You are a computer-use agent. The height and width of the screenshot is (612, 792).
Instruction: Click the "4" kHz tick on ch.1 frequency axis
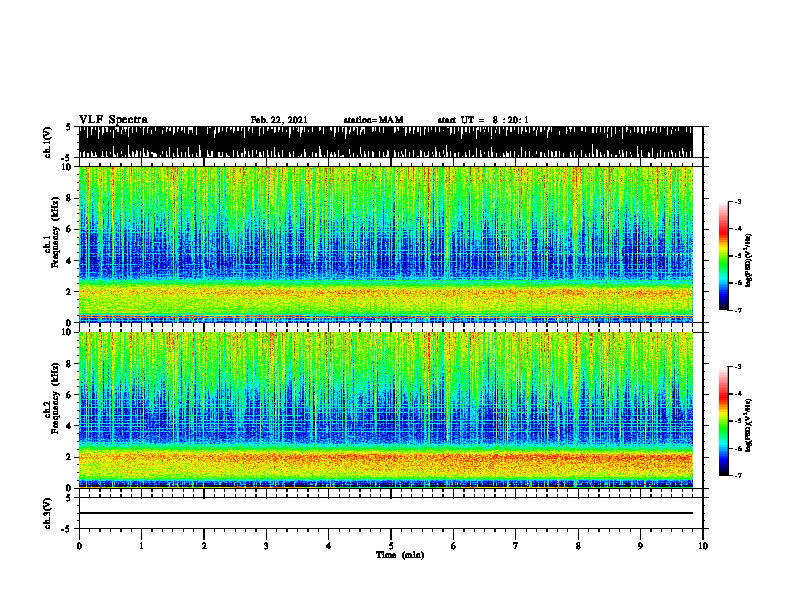click(x=69, y=261)
